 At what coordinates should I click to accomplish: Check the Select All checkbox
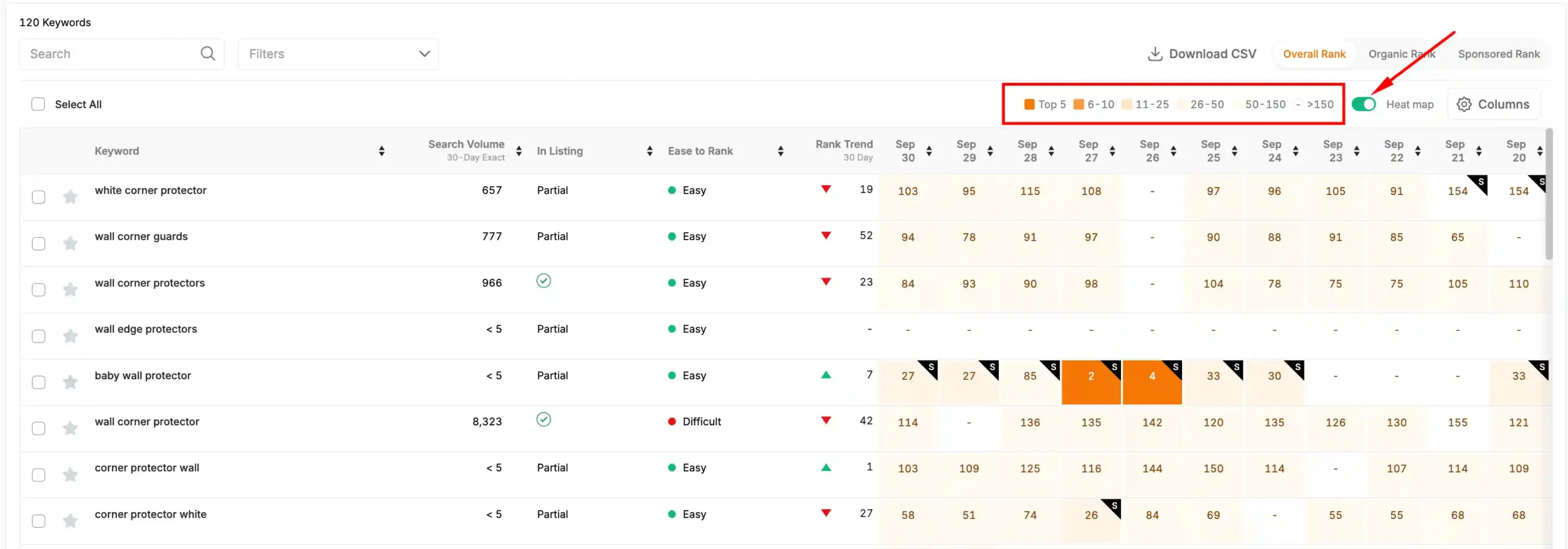pos(38,104)
